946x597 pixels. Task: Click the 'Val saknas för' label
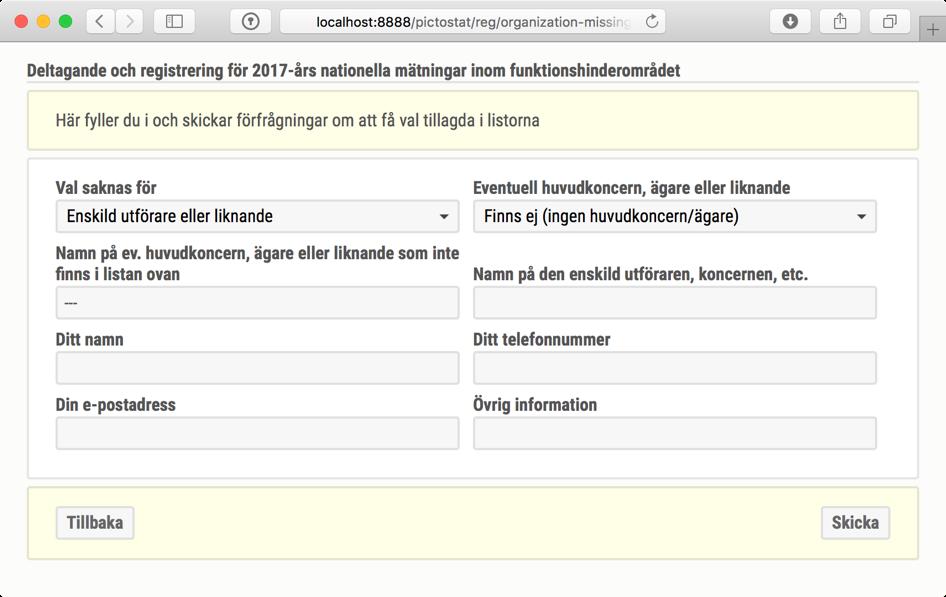pyautogui.click(x=106, y=188)
